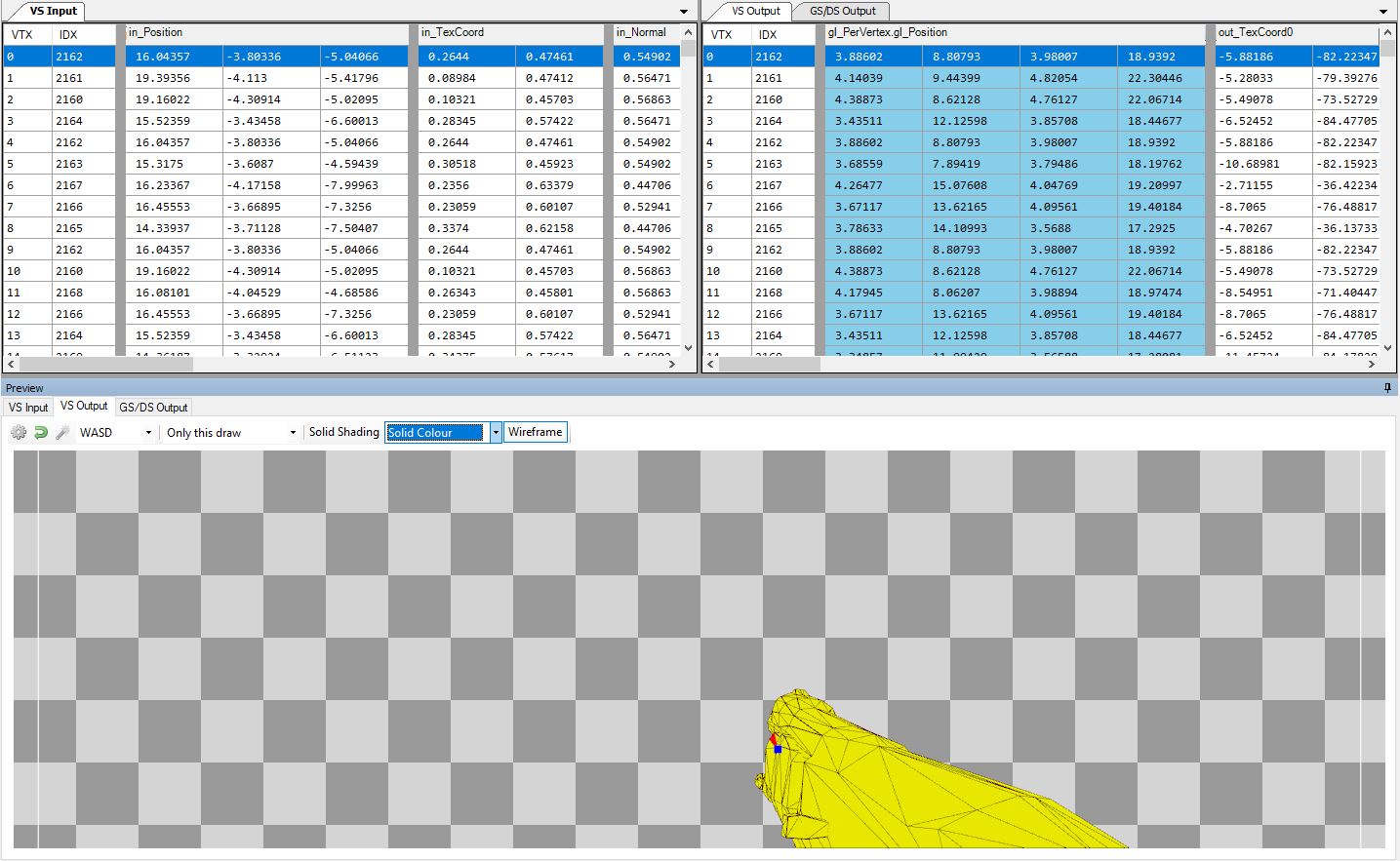Click the in_Position column header
Image resolution: width=1400 pixels, height=861 pixels.
click(x=266, y=32)
